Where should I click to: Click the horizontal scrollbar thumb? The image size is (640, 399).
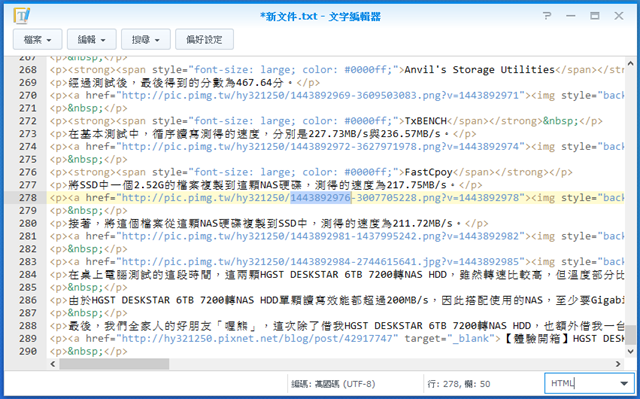pos(114,364)
